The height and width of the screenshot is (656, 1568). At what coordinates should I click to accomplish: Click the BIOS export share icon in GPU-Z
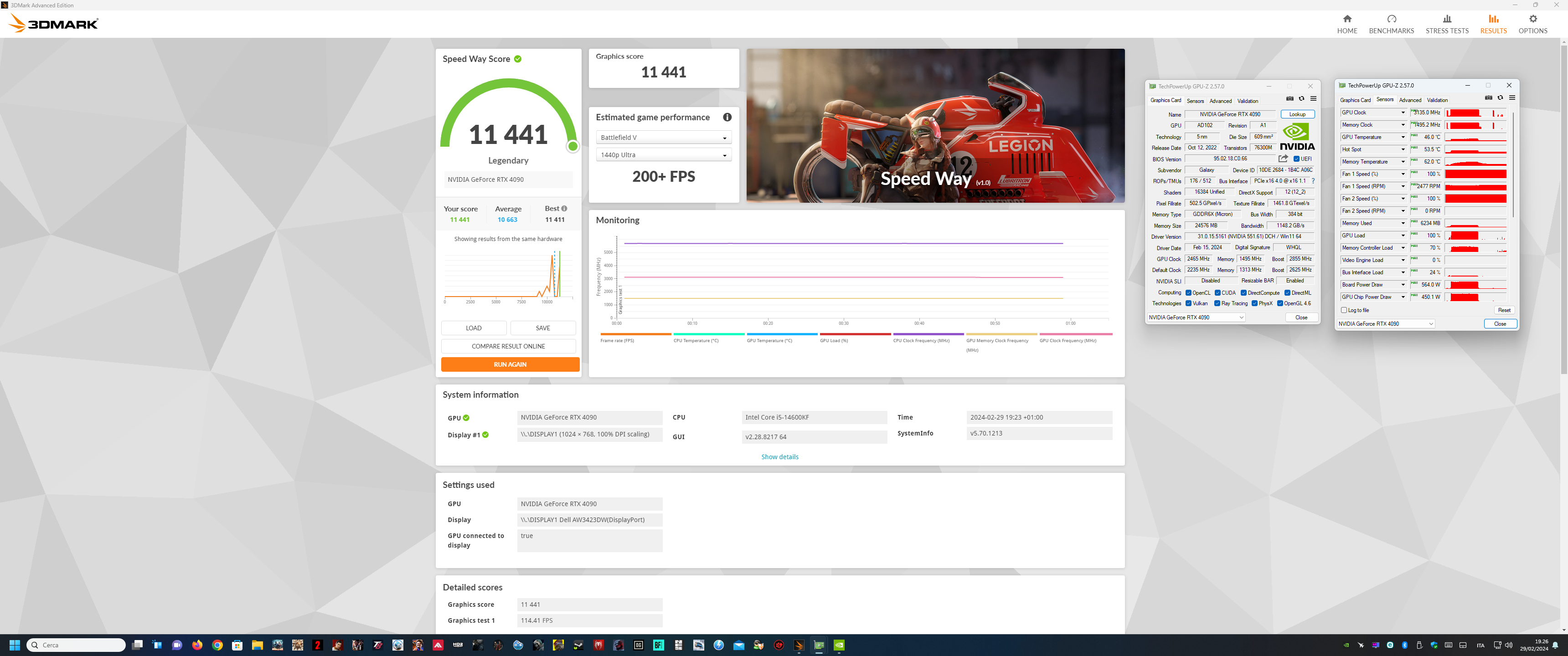[1283, 159]
